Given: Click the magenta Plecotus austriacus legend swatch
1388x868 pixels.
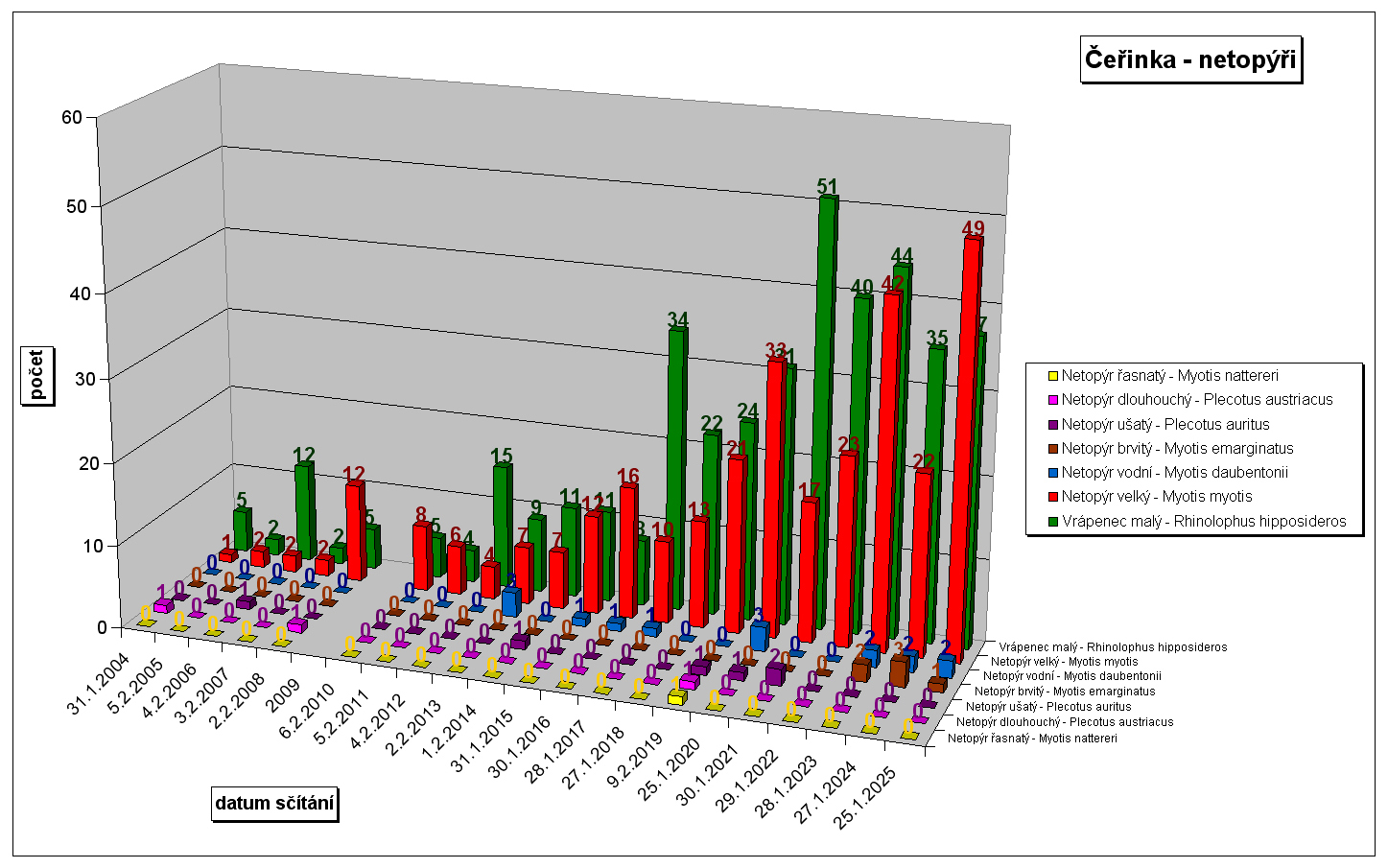Looking at the screenshot, I should pos(1052,400).
